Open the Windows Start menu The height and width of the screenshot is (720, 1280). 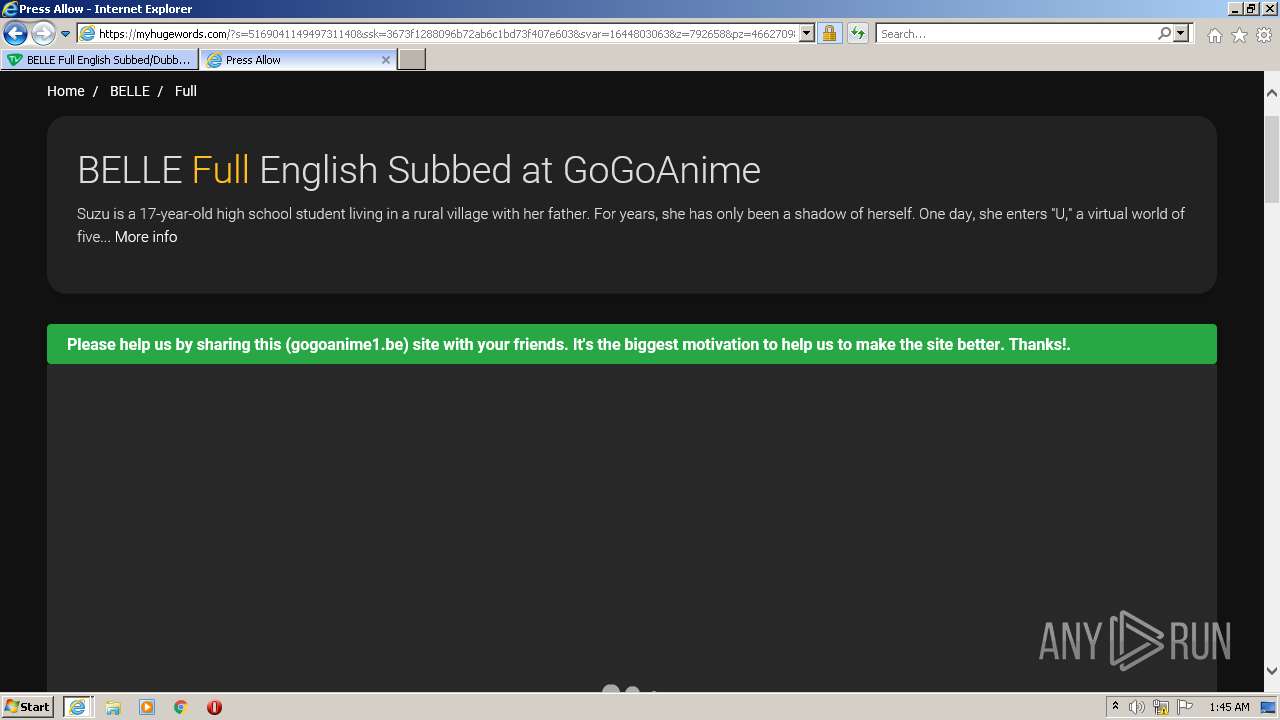pyautogui.click(x=28, y=706)
